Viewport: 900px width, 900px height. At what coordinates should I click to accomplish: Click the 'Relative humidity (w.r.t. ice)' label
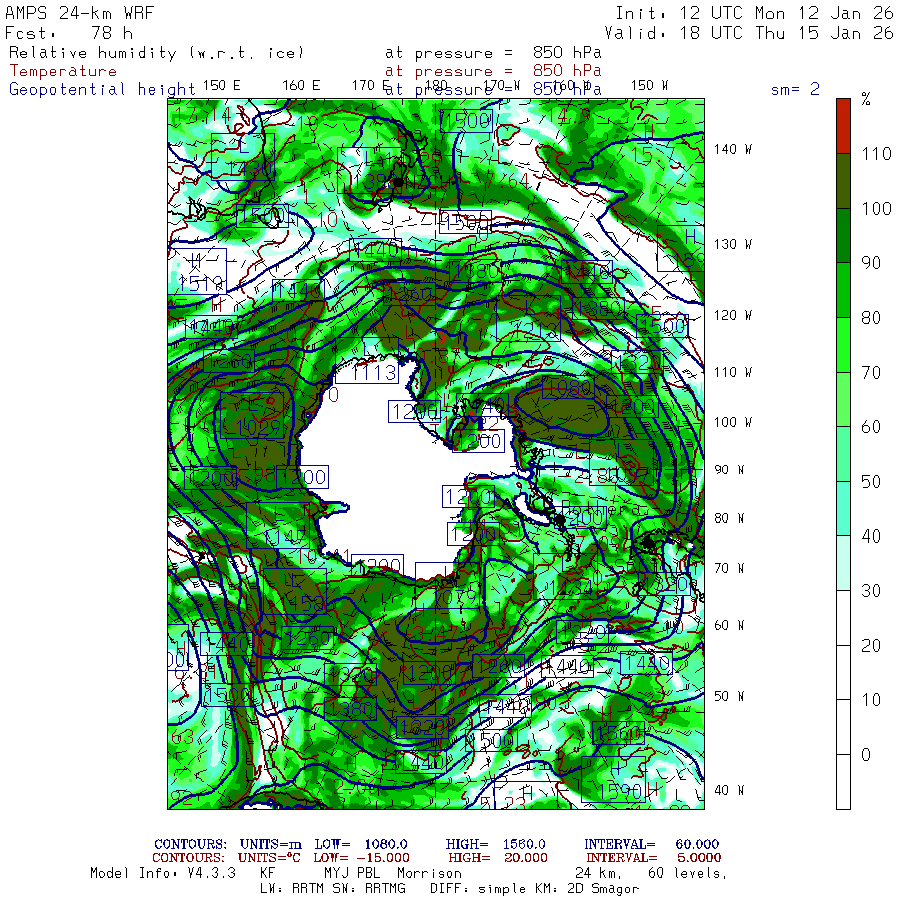(x=156, y=53)
